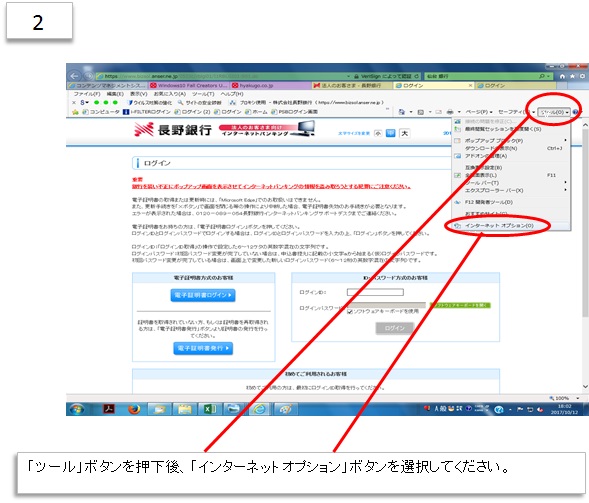
Task: Toggle ソフトウェアキーボードを使用 checkbox
Action: pos(349,312)
